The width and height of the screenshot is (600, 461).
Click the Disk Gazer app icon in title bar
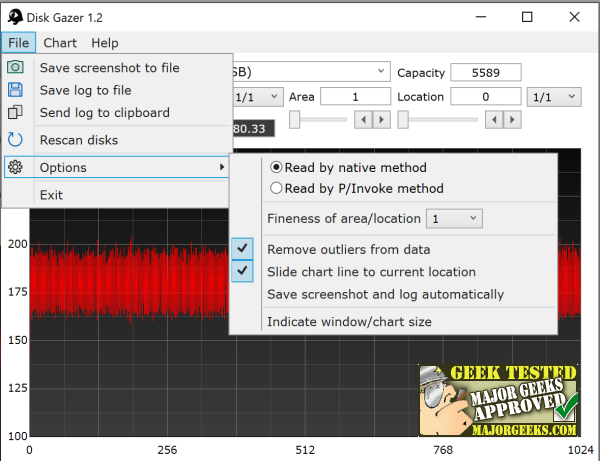[15, 17]
